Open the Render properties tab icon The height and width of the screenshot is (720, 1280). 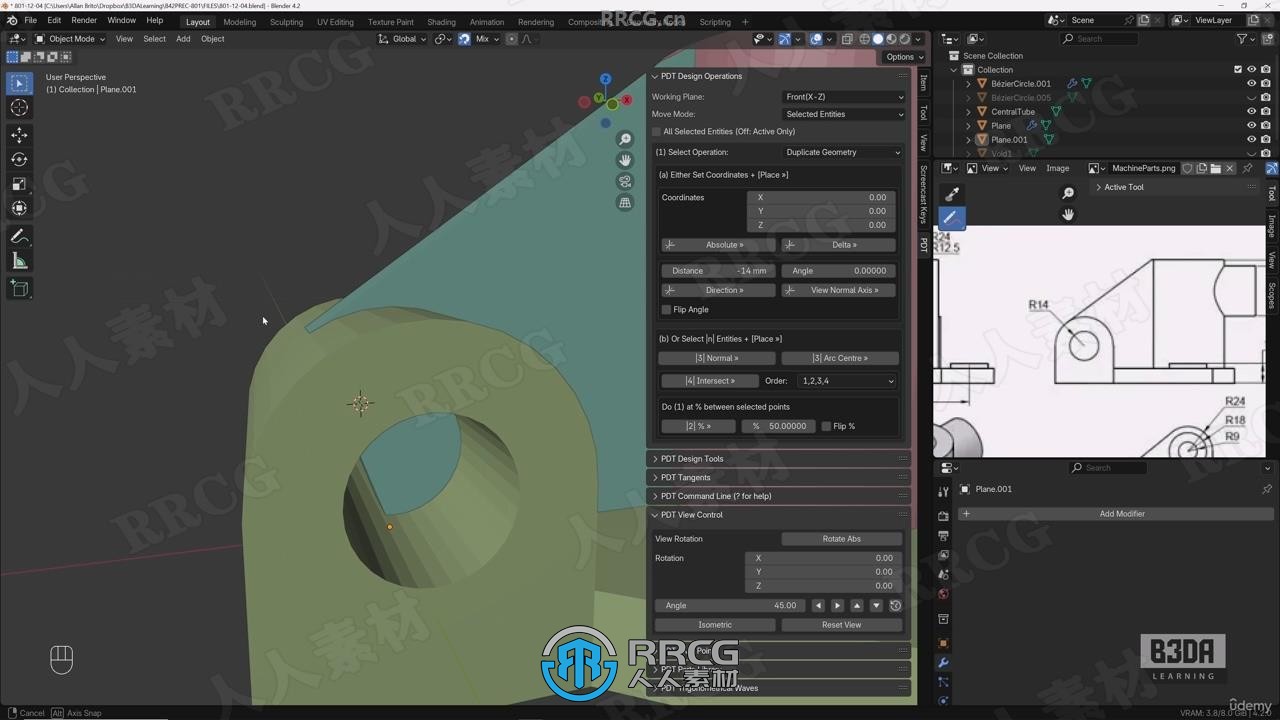point(943,516)
